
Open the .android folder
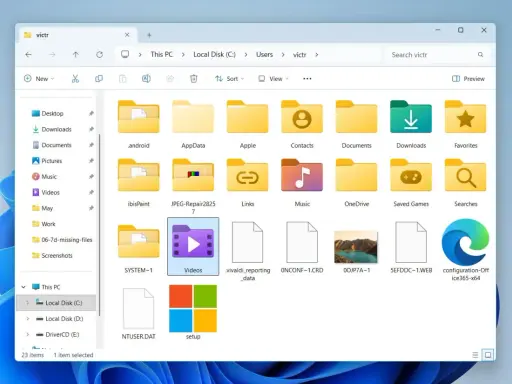[x=139, y=124]
